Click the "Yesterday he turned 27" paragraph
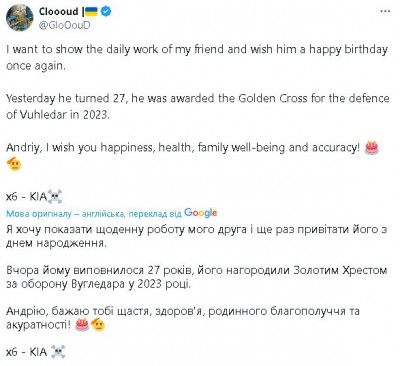Screen dimensions: 400x366 click(198, 106)
